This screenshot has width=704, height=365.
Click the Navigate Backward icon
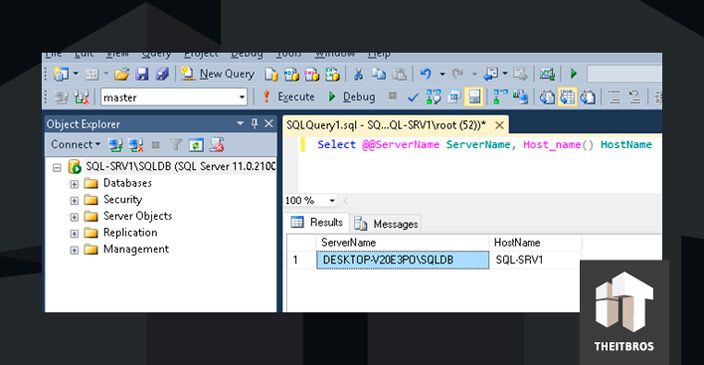pos(490,74)
